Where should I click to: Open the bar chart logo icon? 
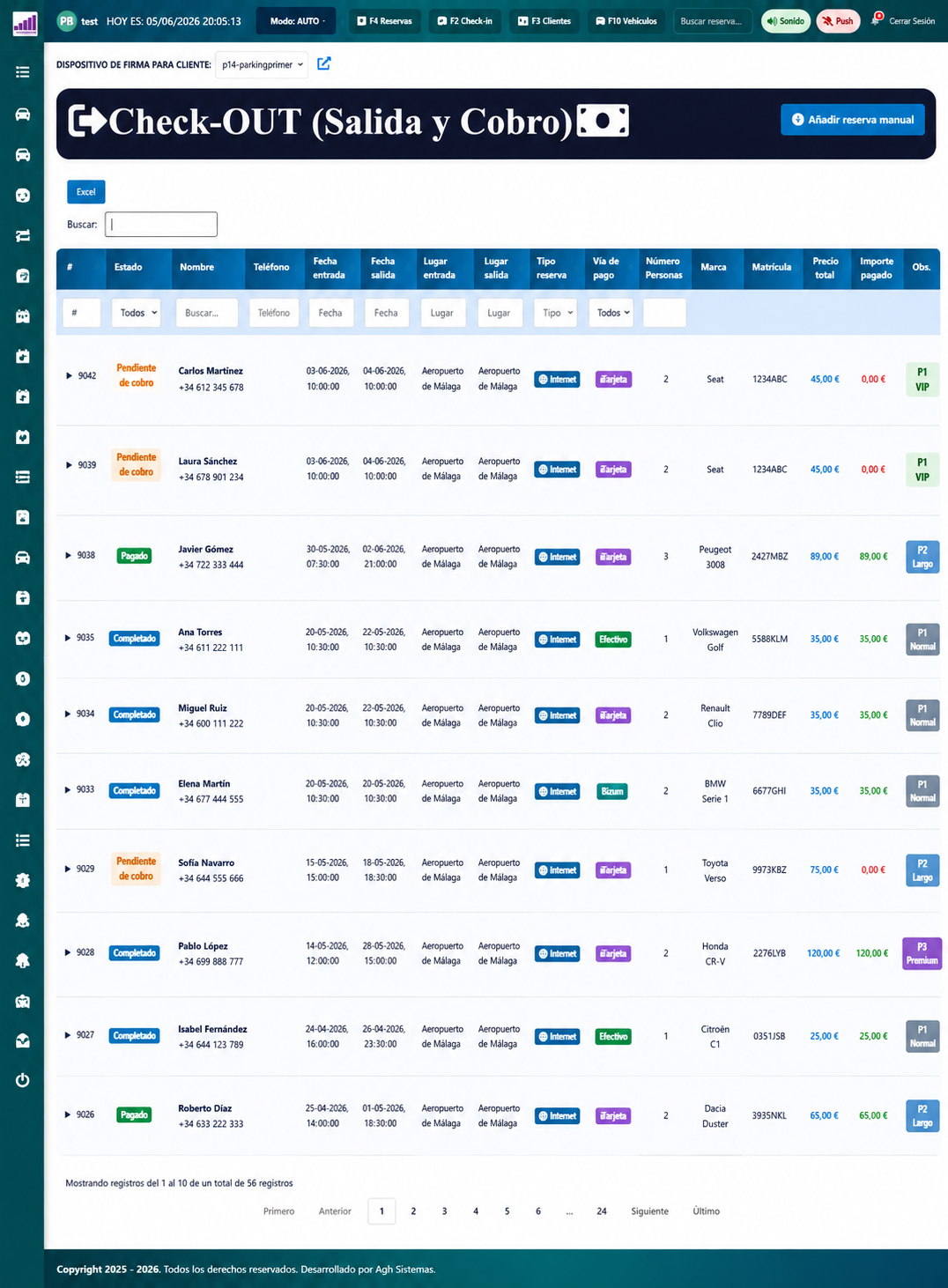coord(25,23)
